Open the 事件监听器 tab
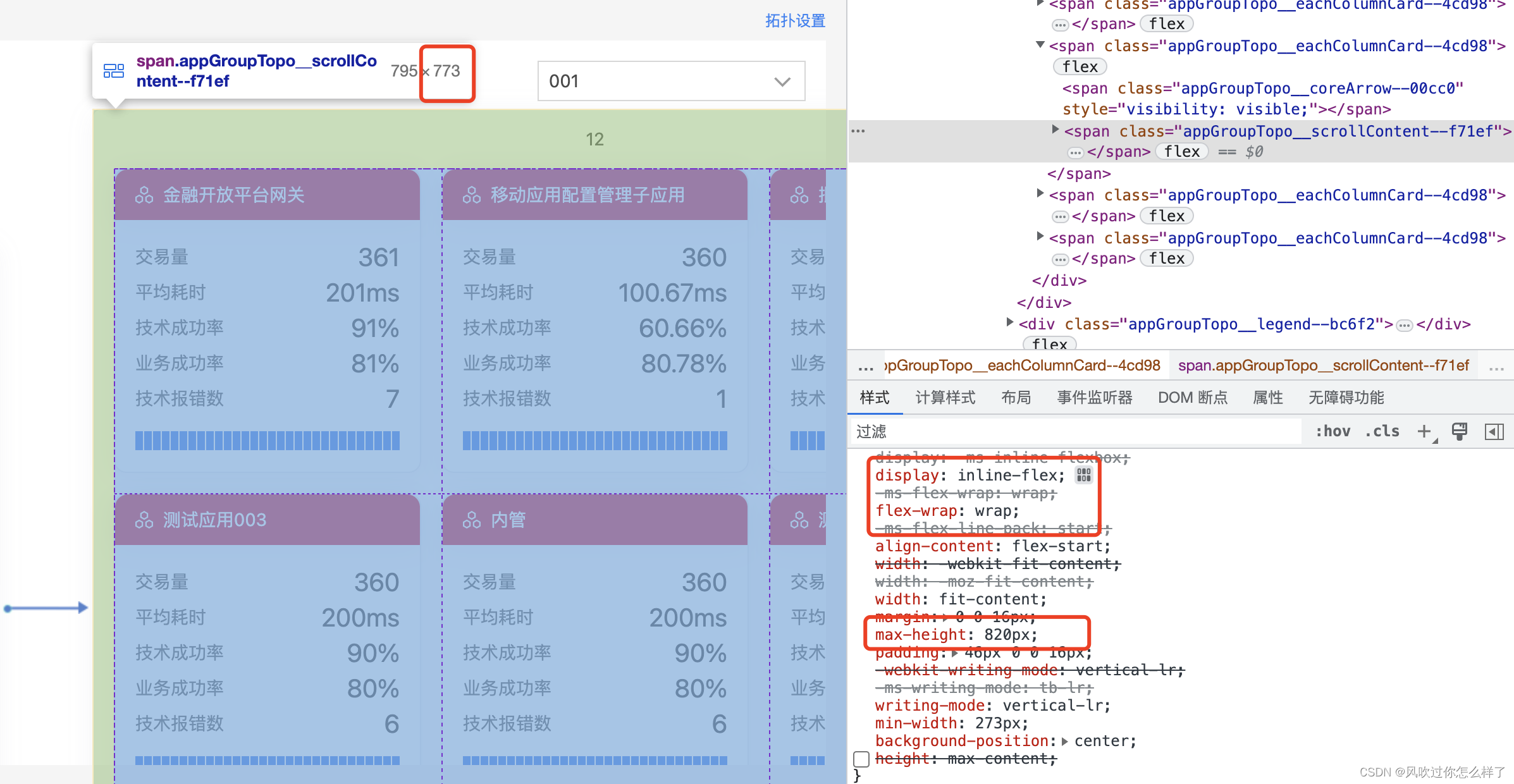Image resolution: width=1514 pixels, height=784 pixels. pos(1095,397)
